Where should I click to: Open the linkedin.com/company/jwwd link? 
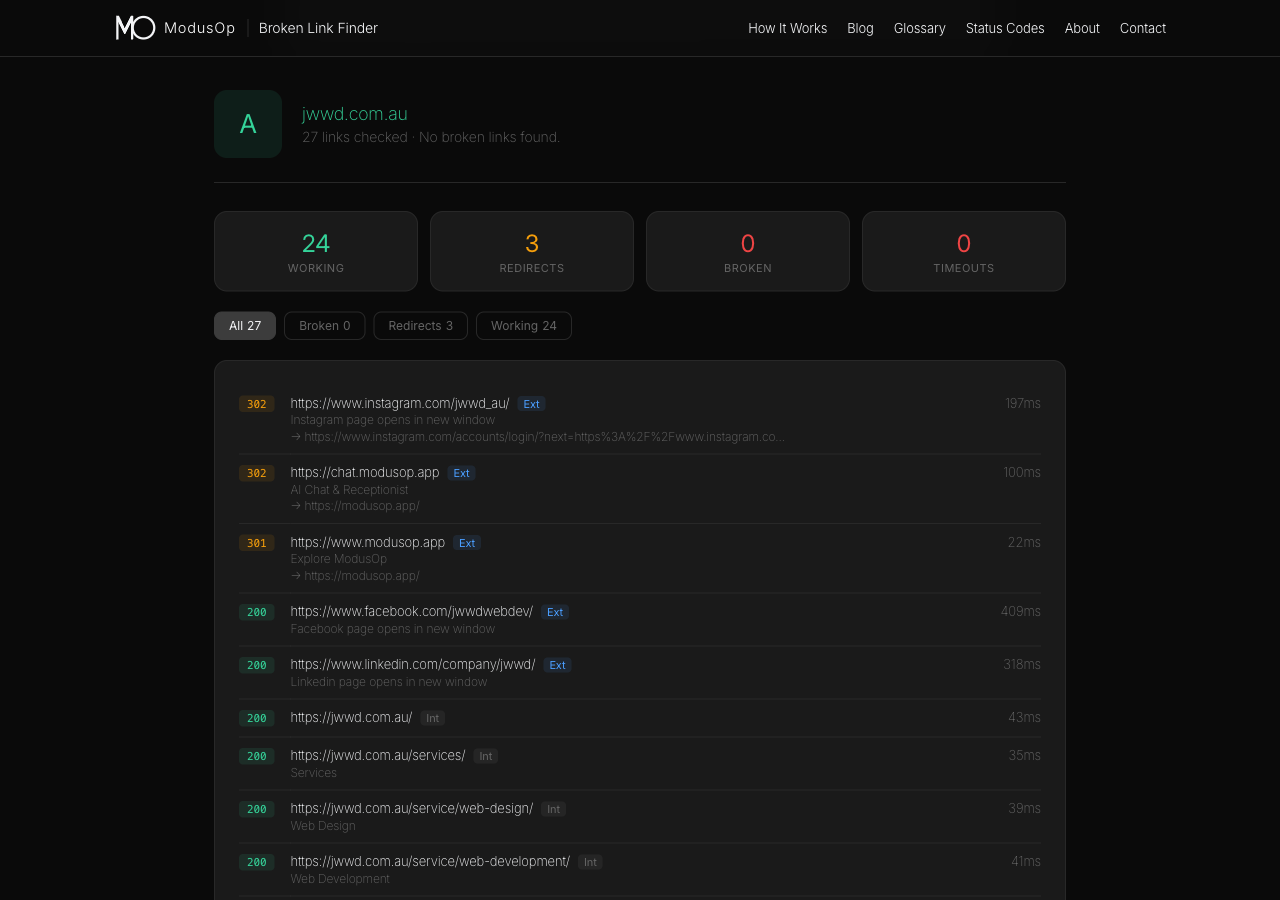[x=413, y=664]
